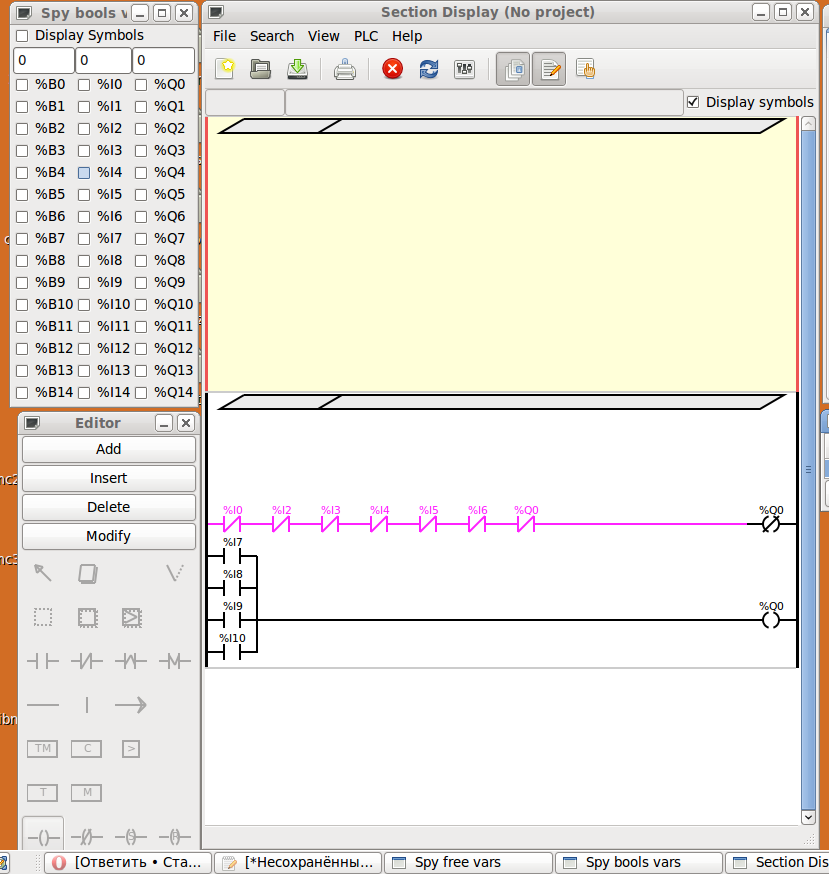The height and width of the screenshot is (874, 829).
Task: Create a new project with toolbar icon
Action: [225, 69]
